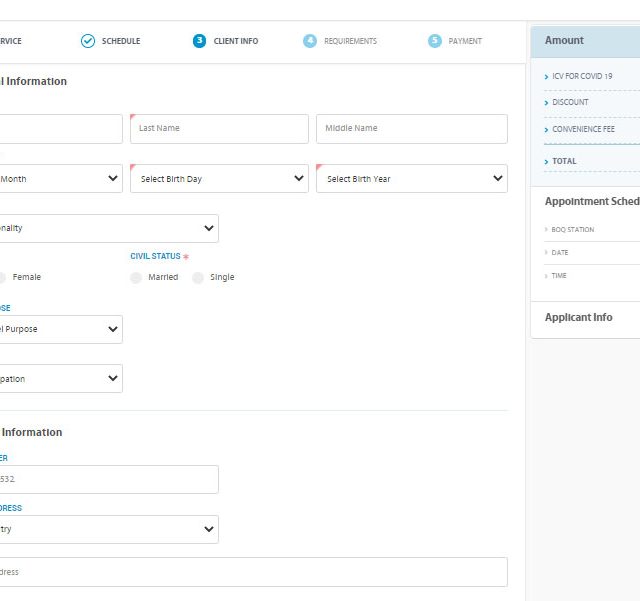This screenshot has height=601, width=640.
Task: Click the Client Info step label
Action: click(236, 41)
